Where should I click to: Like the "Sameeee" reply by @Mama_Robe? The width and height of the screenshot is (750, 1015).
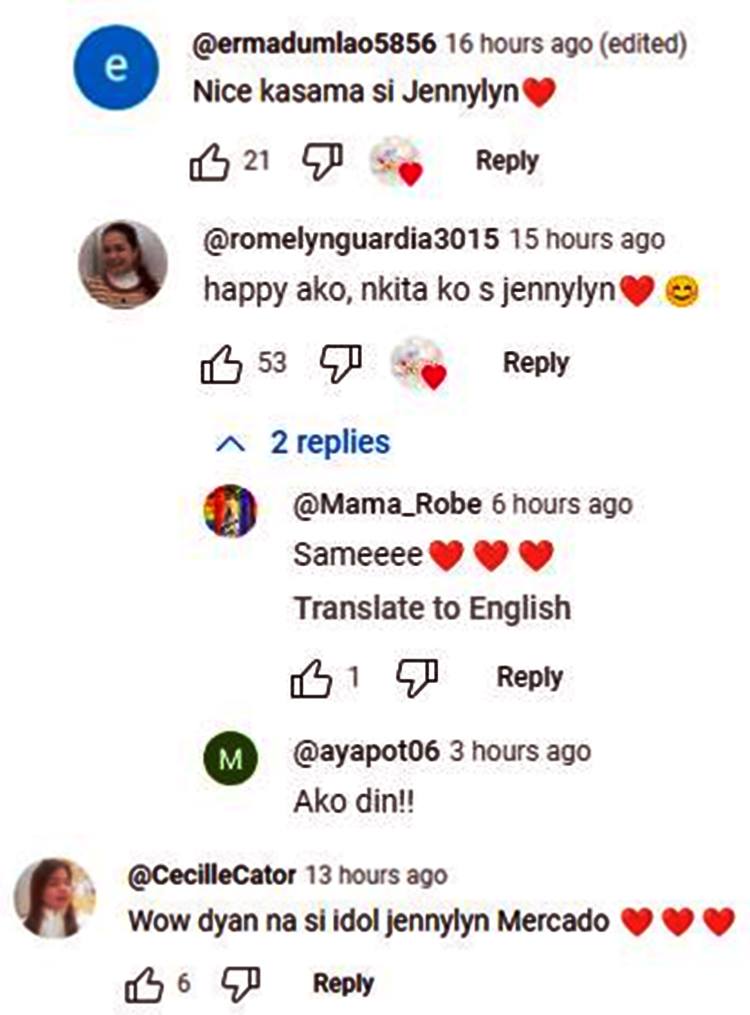[x=311, y=679]
